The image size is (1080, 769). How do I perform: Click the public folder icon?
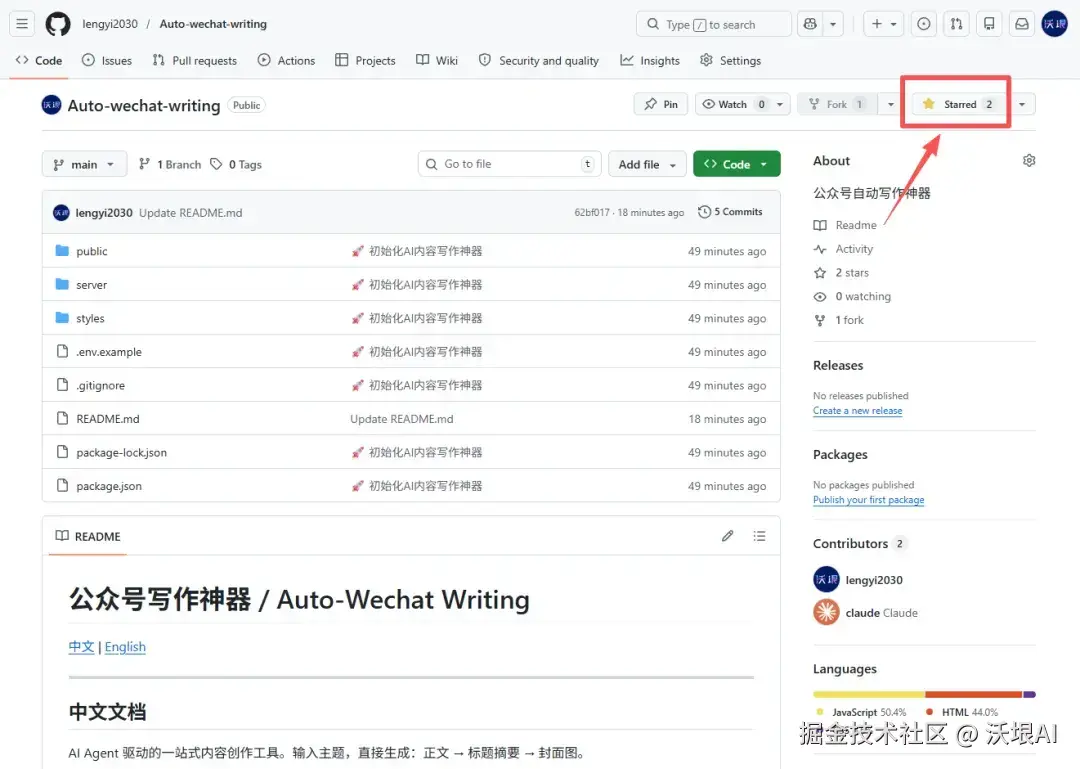(x=62, y=251)
